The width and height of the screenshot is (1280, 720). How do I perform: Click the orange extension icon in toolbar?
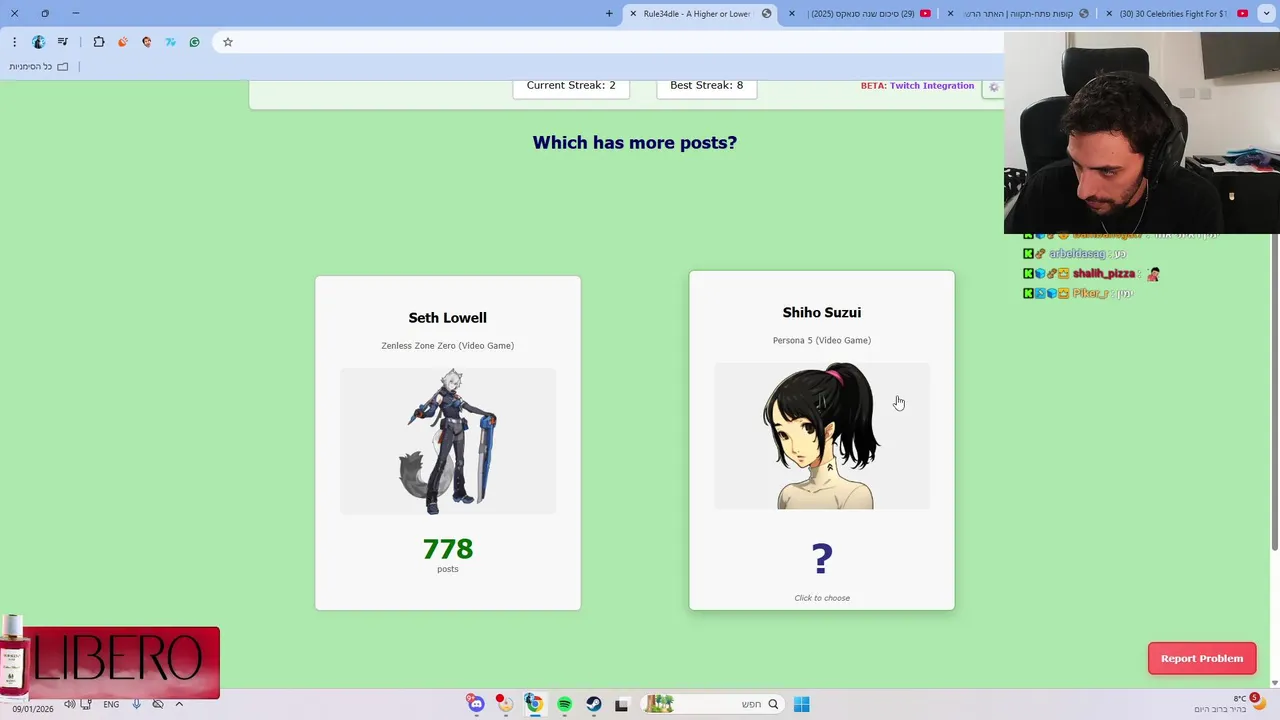click(x=123, y=42)
